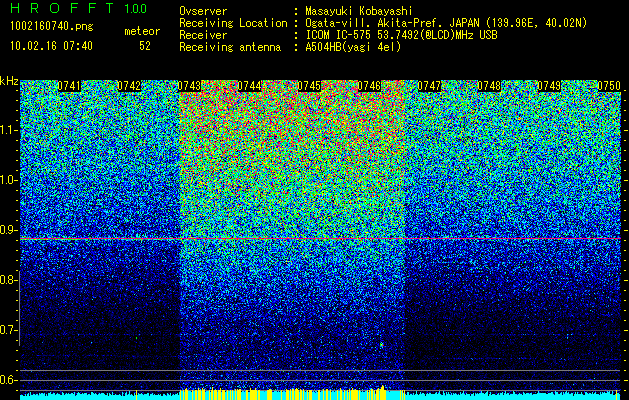Click the observer name Masayuki Kobayashi
This screenshot has width=629, height=400.
point(359,11)
